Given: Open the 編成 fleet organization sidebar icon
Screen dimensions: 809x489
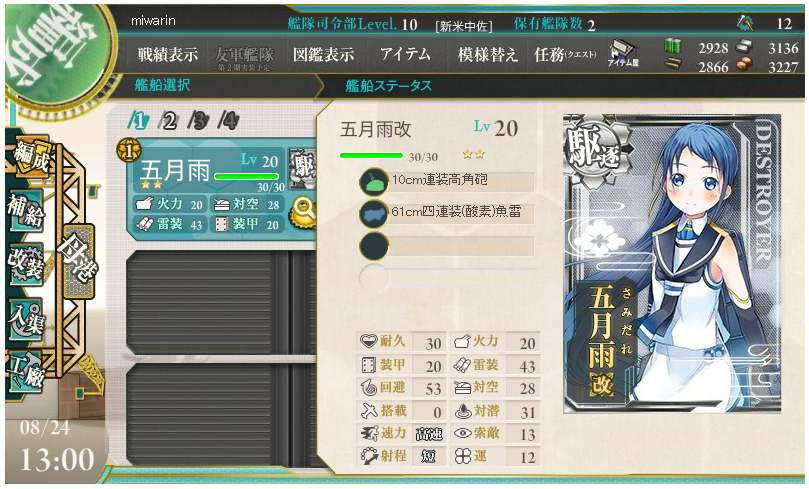Looking at the screenshot, I should tap(31, 156).
